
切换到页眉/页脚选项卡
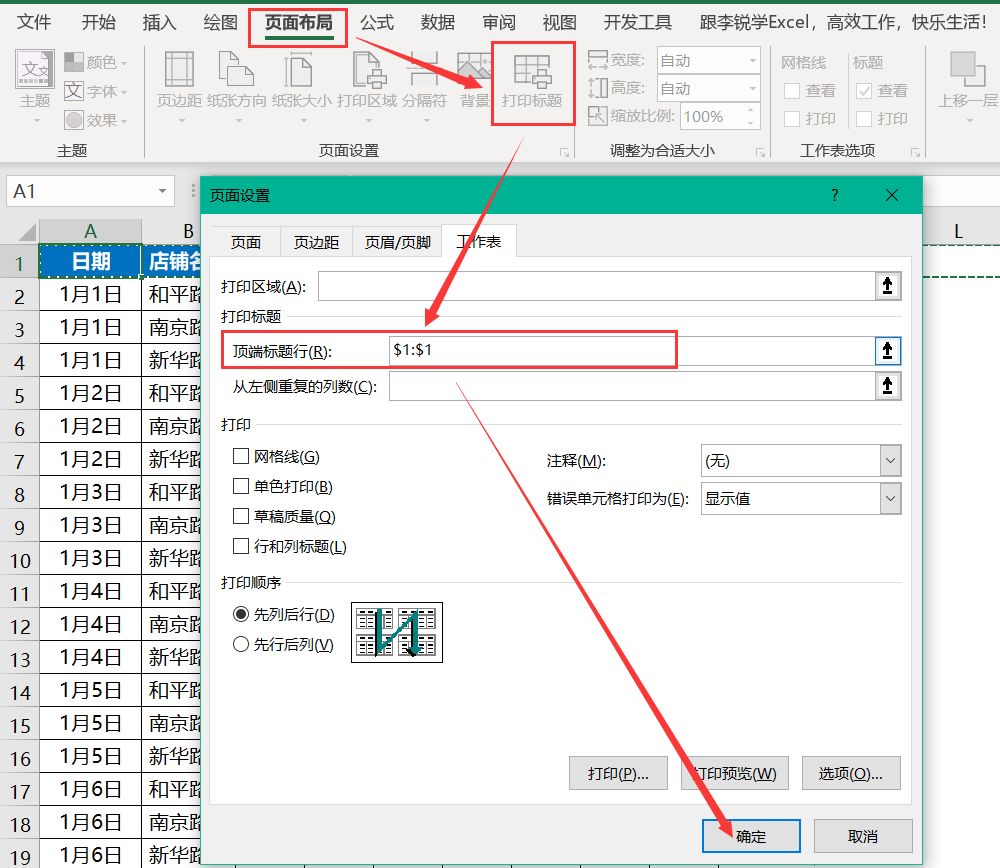pos(396,241)
